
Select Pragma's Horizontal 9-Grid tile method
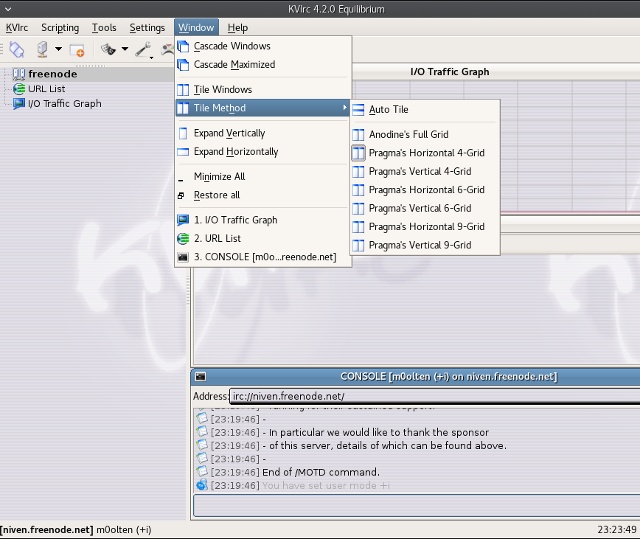tap(425, 226)
